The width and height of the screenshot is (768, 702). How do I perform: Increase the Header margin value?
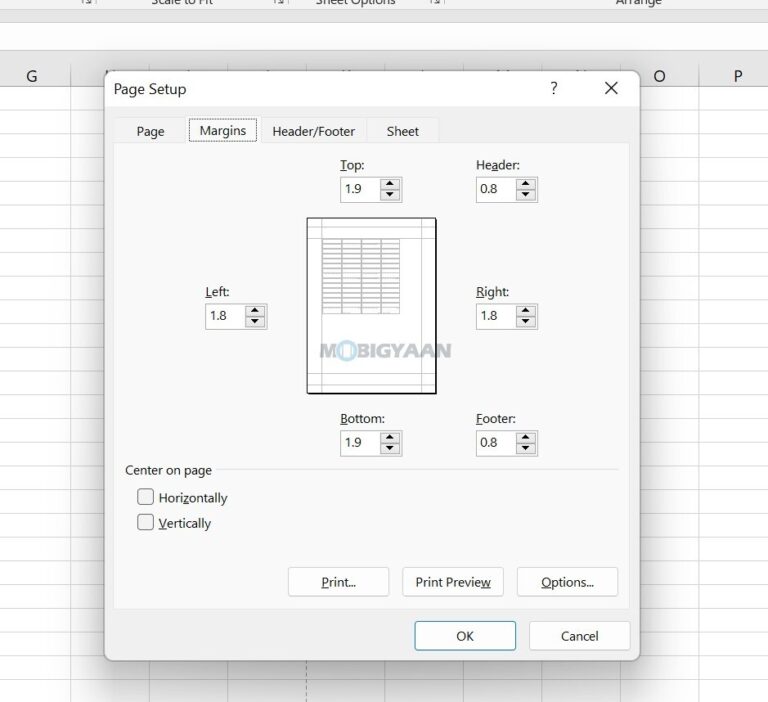coord(526,184)
